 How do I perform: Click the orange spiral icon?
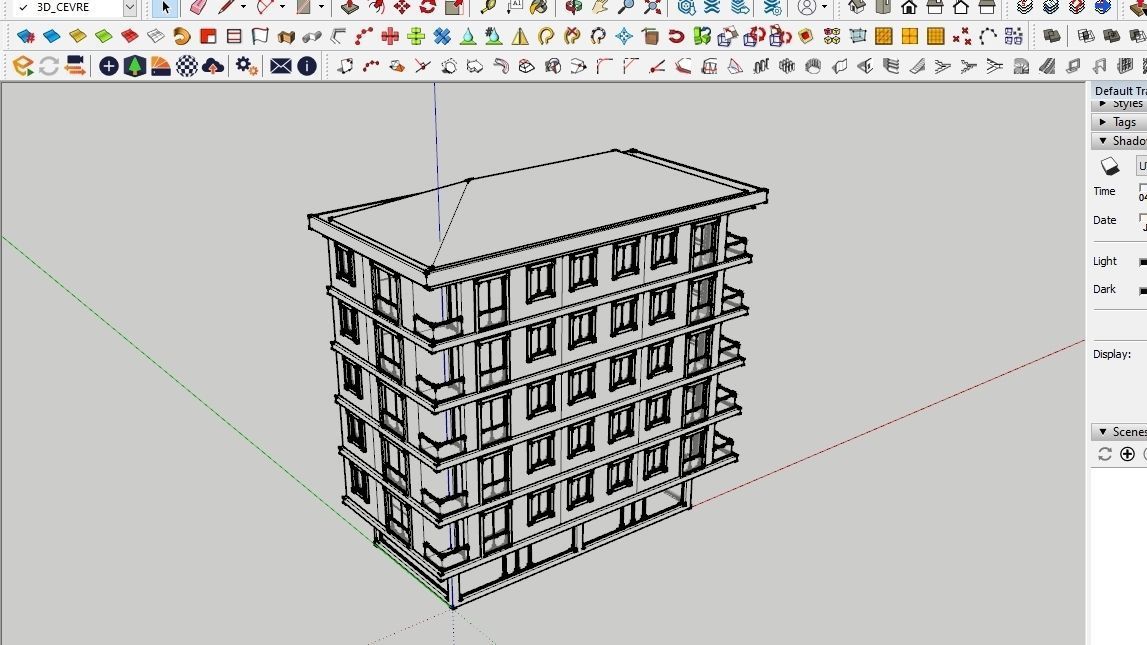coord(181,36)
